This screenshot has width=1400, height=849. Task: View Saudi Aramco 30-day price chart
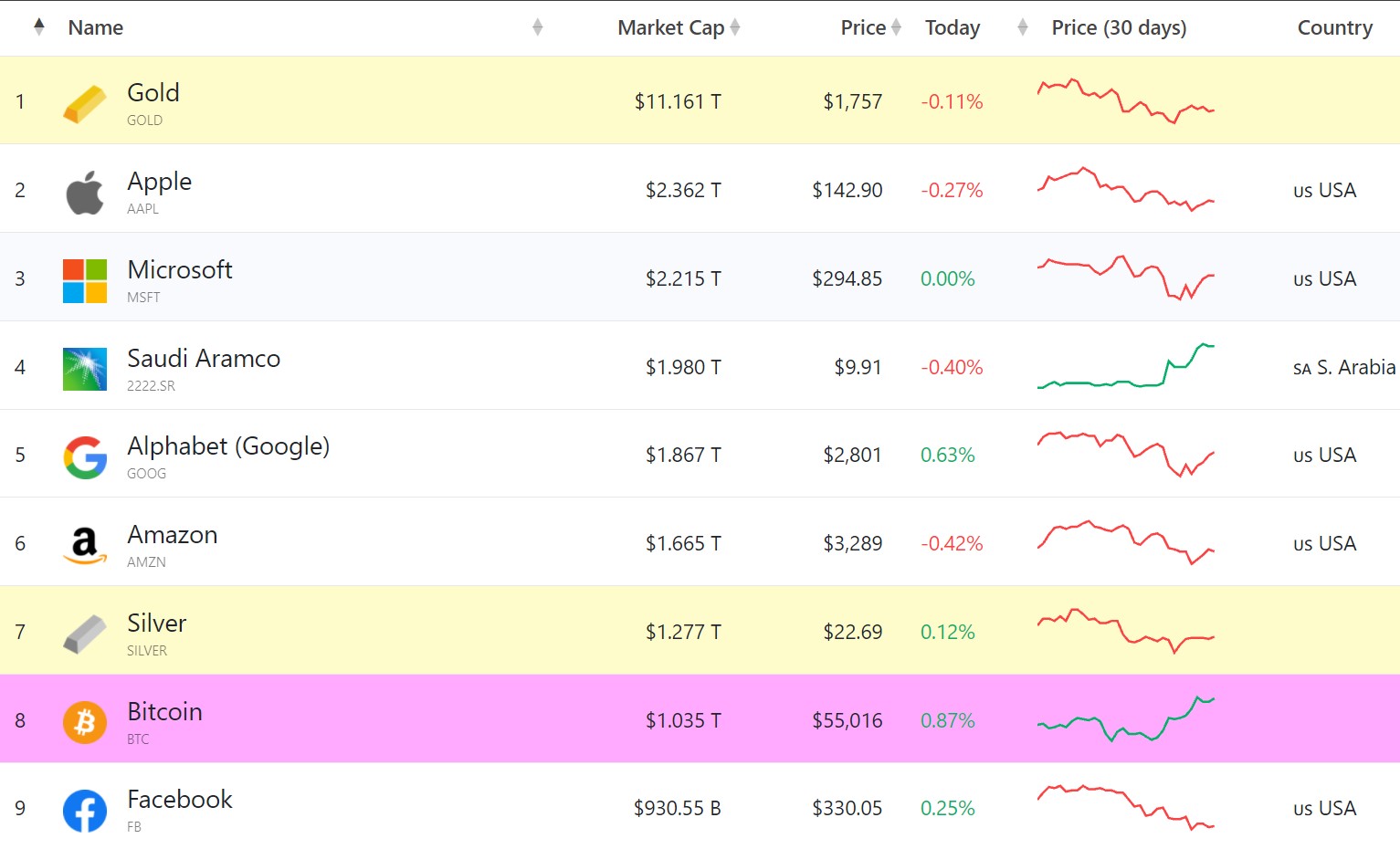pos(1126,366)
